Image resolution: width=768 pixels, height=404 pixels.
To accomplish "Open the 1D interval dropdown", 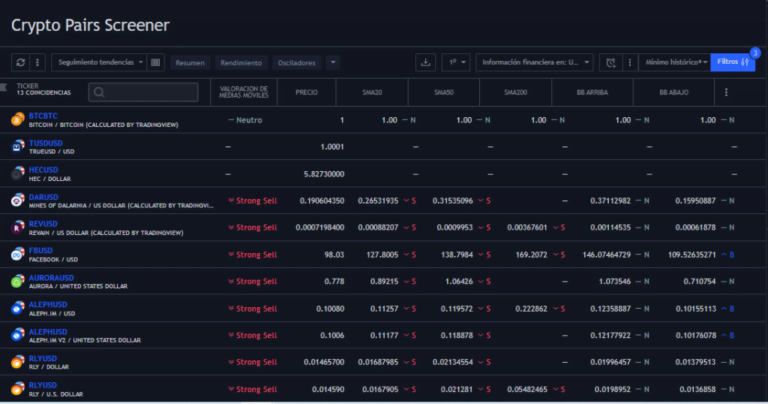I will point(456,62).
